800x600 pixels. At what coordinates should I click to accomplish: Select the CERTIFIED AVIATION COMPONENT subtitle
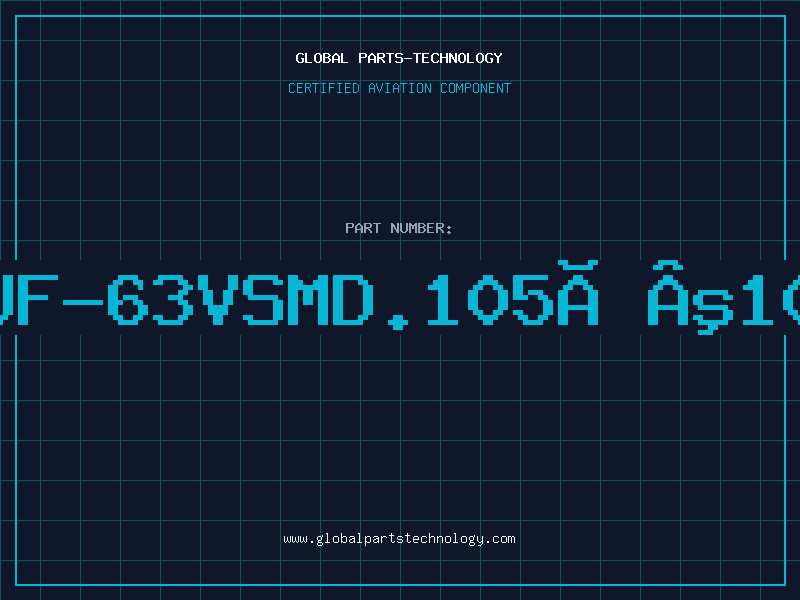(399, 88)
